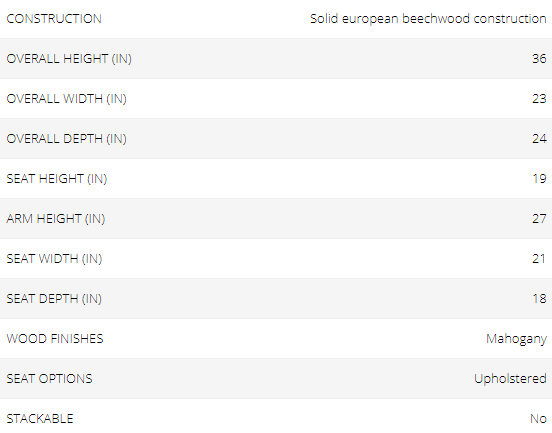Screen dimensions: 552x433
Task: Select the seat width value 21
Action: click(x=539, y=259)
